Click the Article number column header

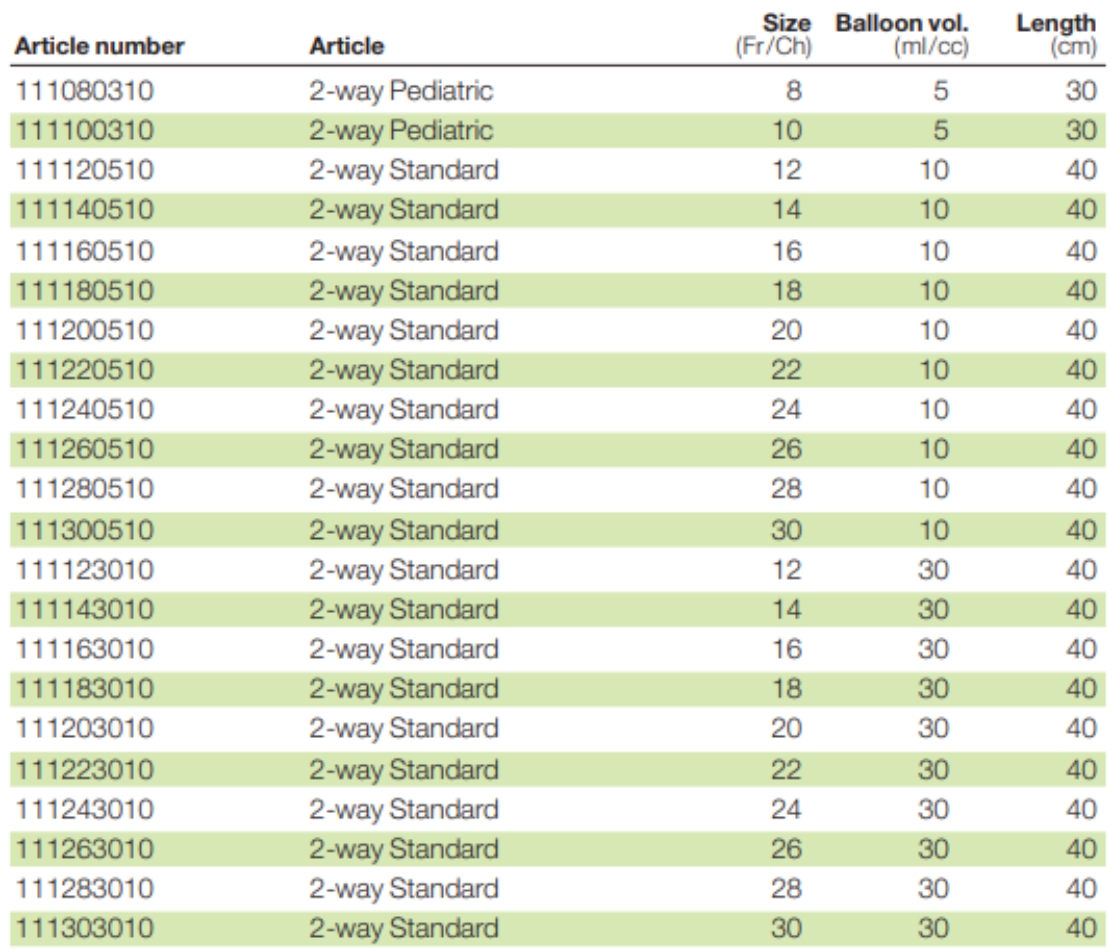(99, 46)
